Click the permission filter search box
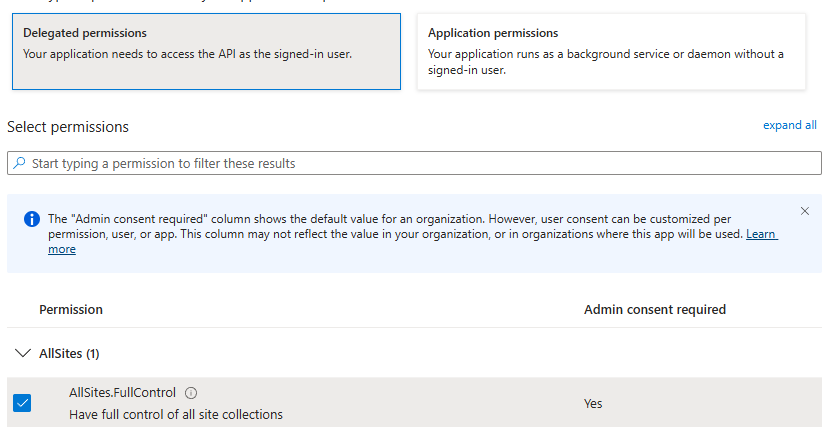 [x=420, y=163]
